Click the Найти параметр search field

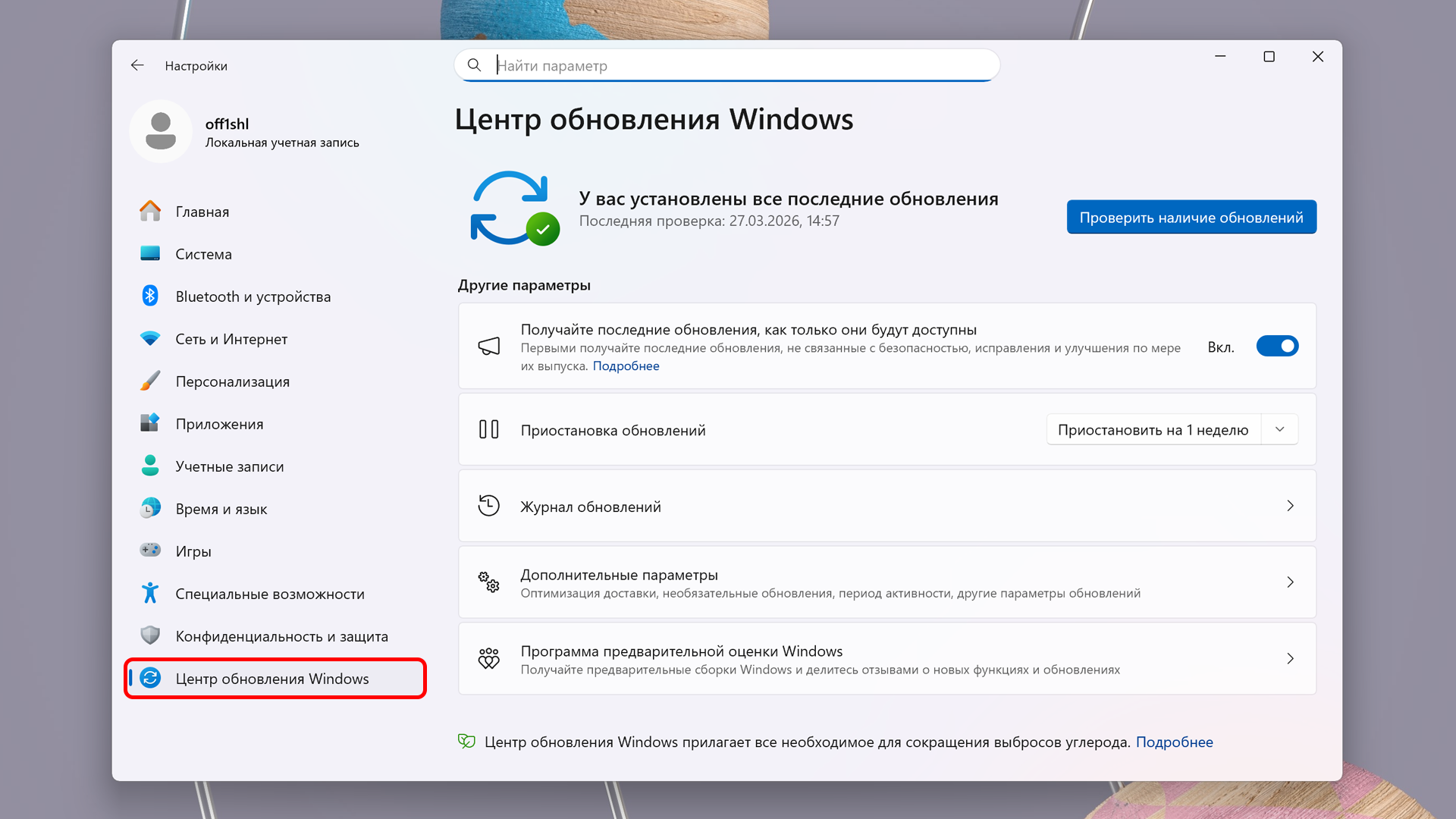pos(728,66)
